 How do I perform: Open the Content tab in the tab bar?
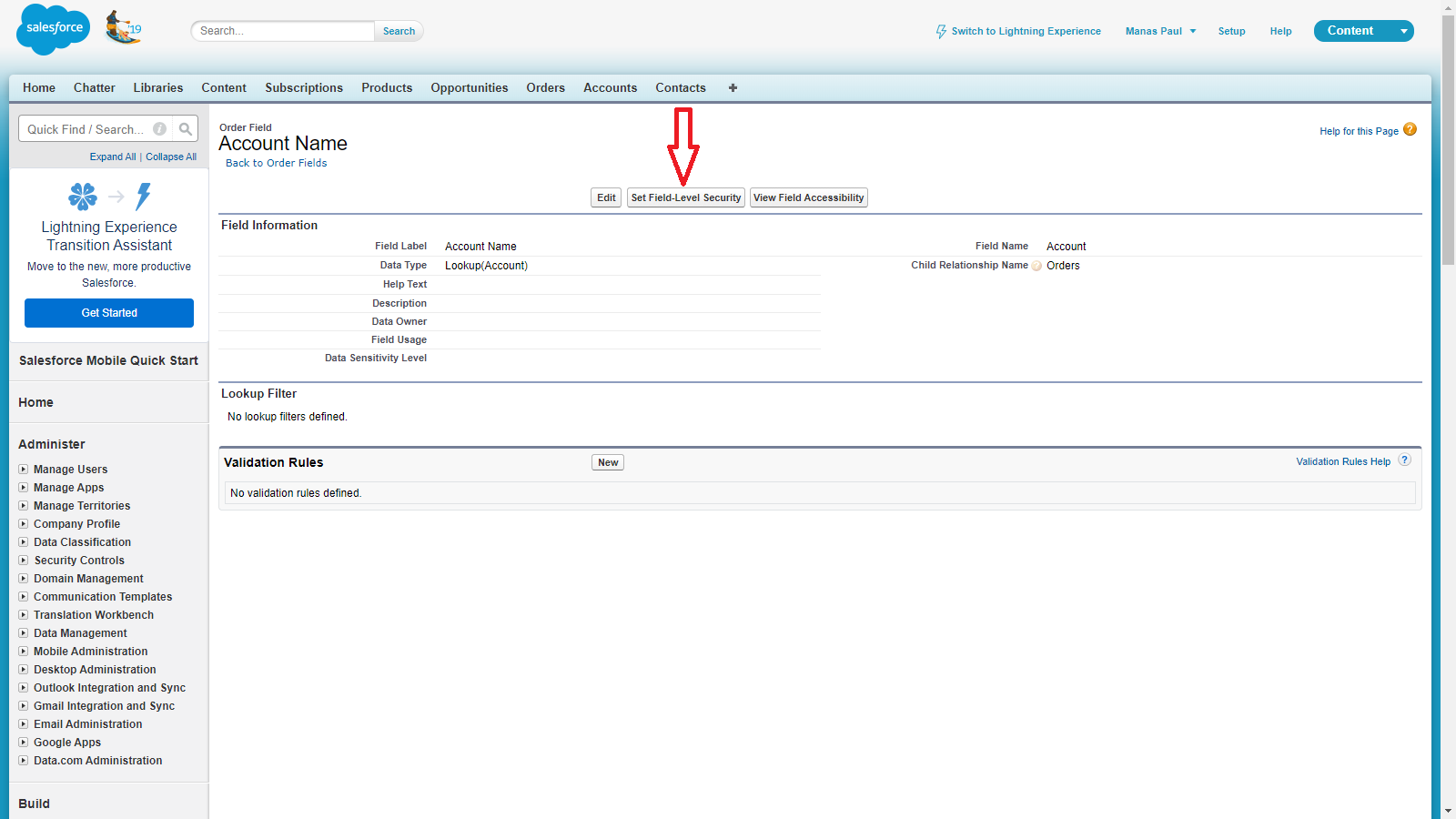click(224, 88)
